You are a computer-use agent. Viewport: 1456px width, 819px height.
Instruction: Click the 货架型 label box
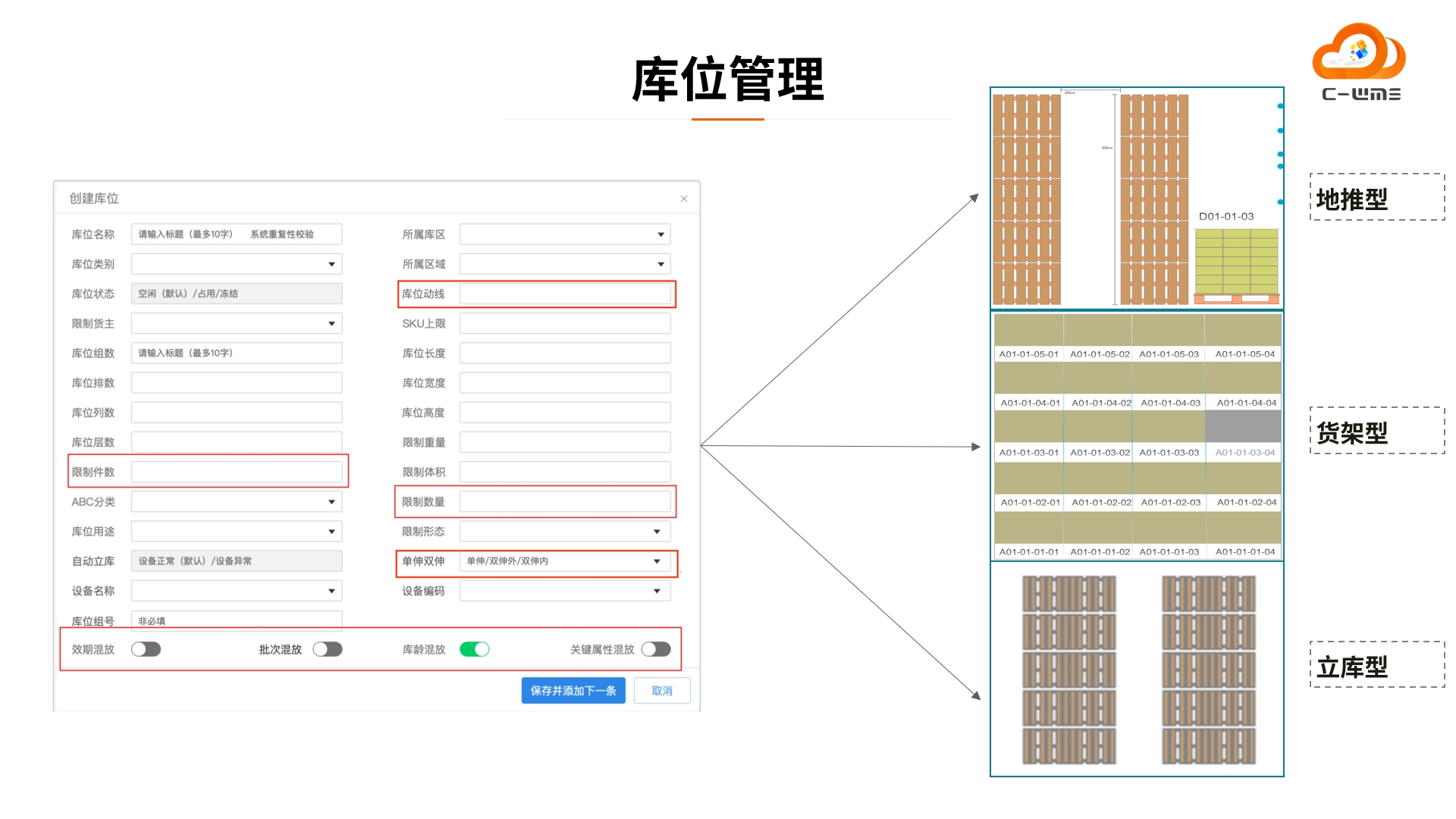coord(1377,431)
